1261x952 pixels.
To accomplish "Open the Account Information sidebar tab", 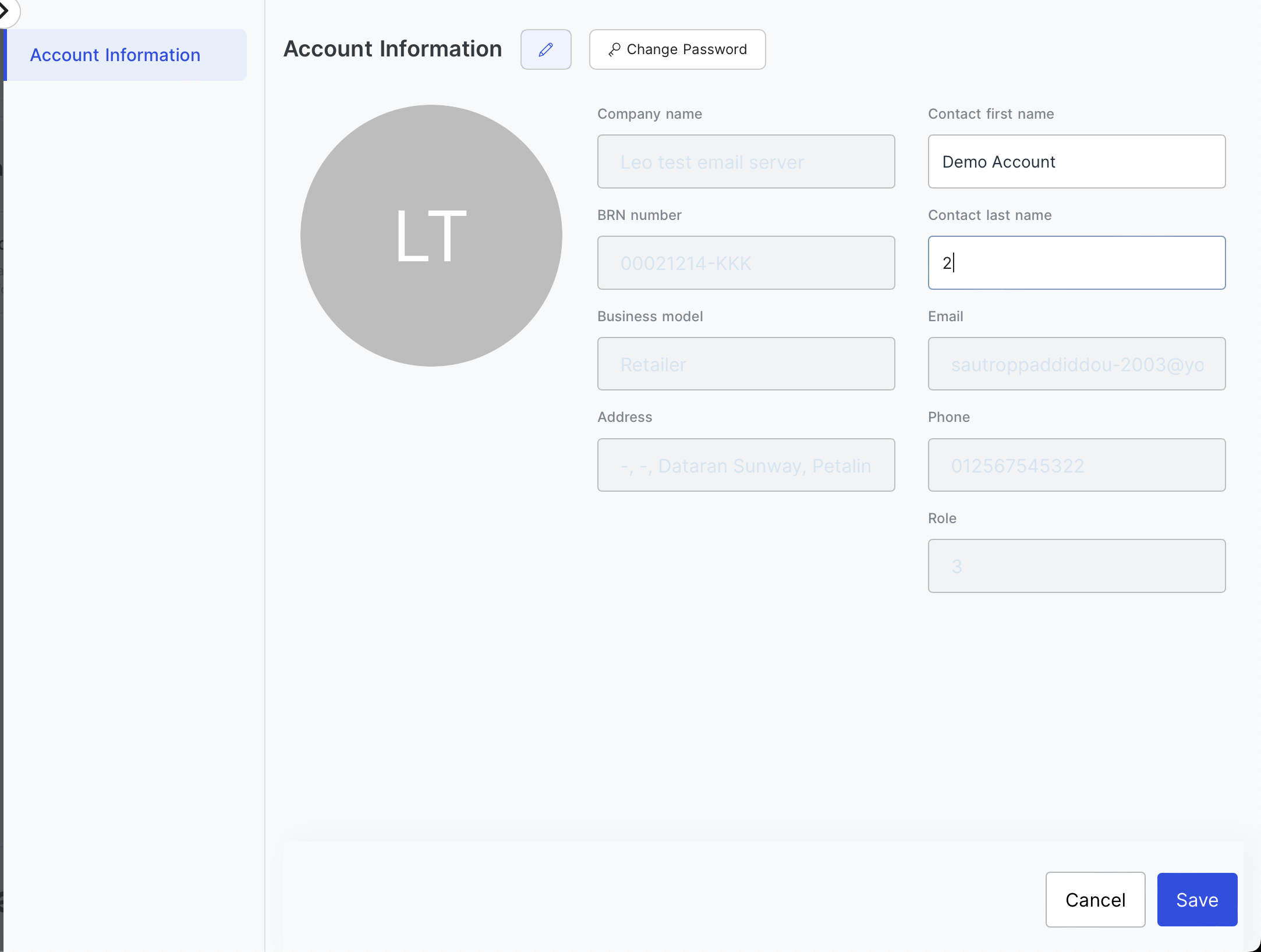I will pos(115,55).
